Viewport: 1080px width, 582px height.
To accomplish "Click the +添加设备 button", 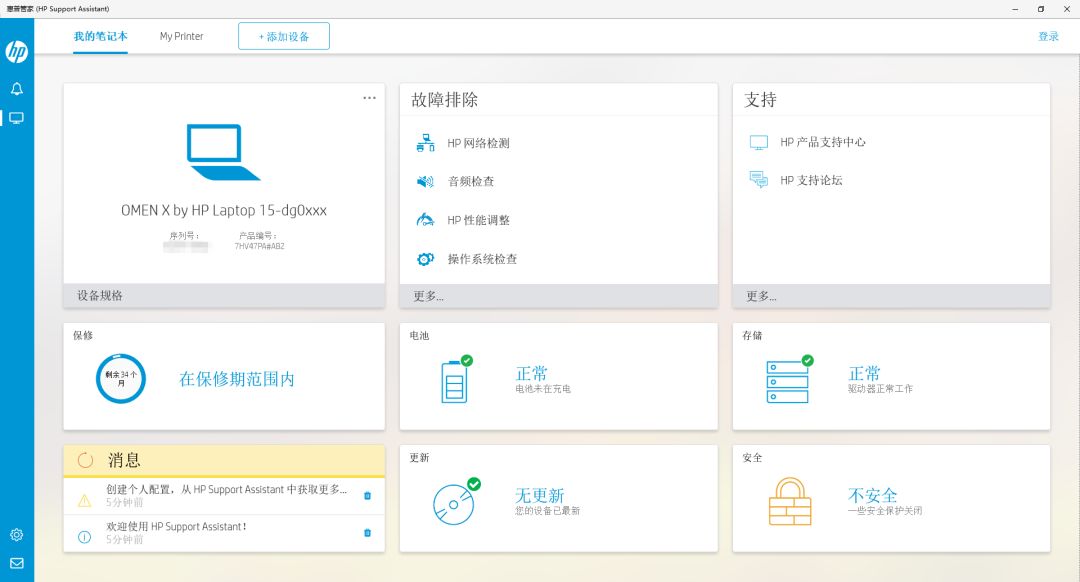I will click(284, 37).
